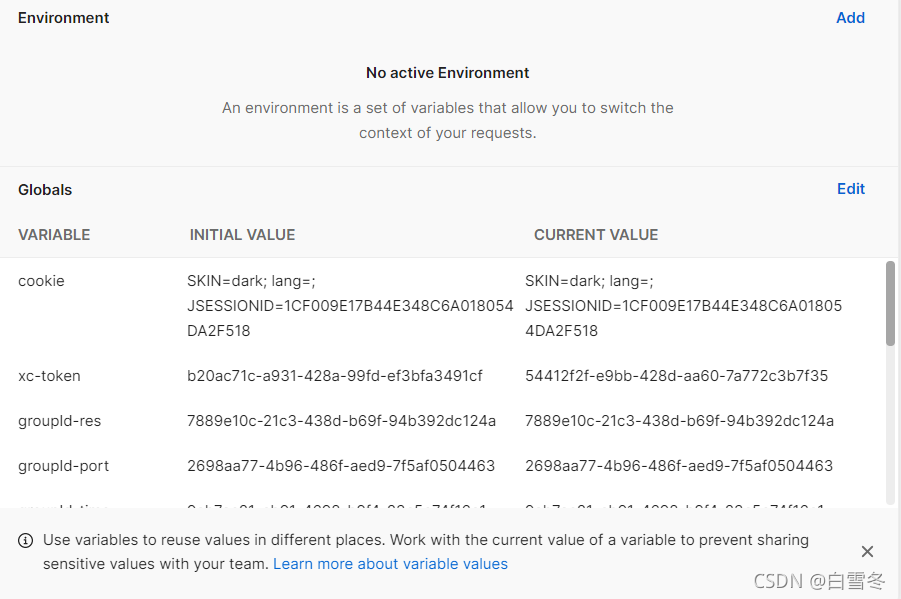The image size is (901, 599).
Task: Open Learn more about variable values
Action: coord(390,564)
